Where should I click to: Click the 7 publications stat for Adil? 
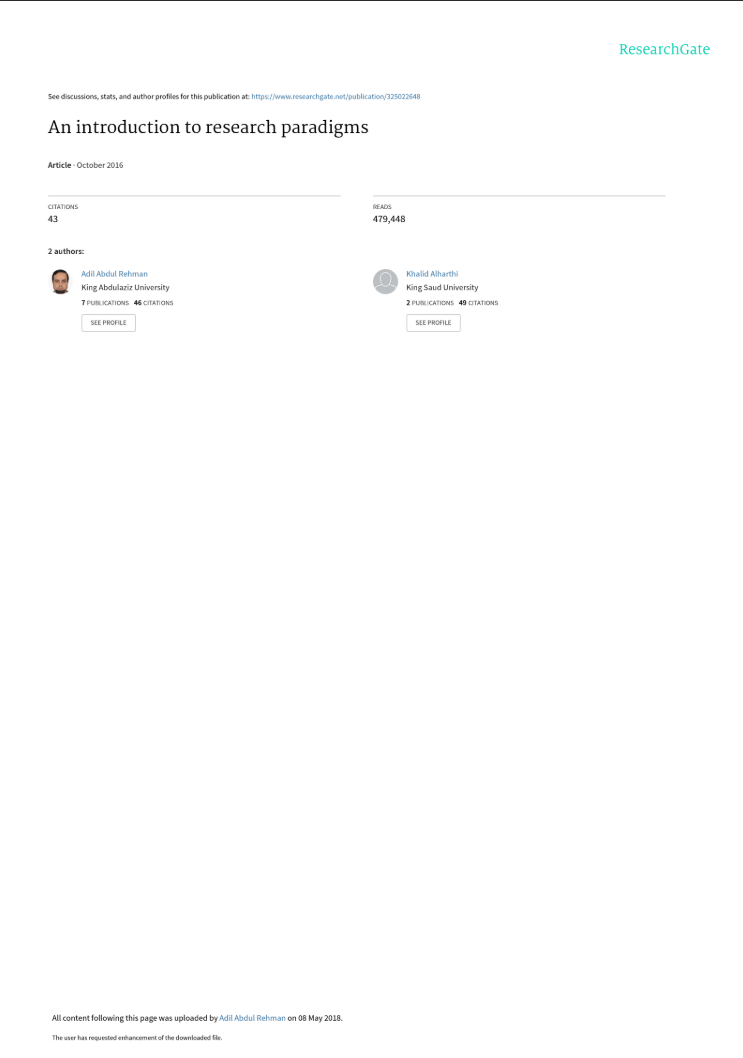(x=105, y=303)
